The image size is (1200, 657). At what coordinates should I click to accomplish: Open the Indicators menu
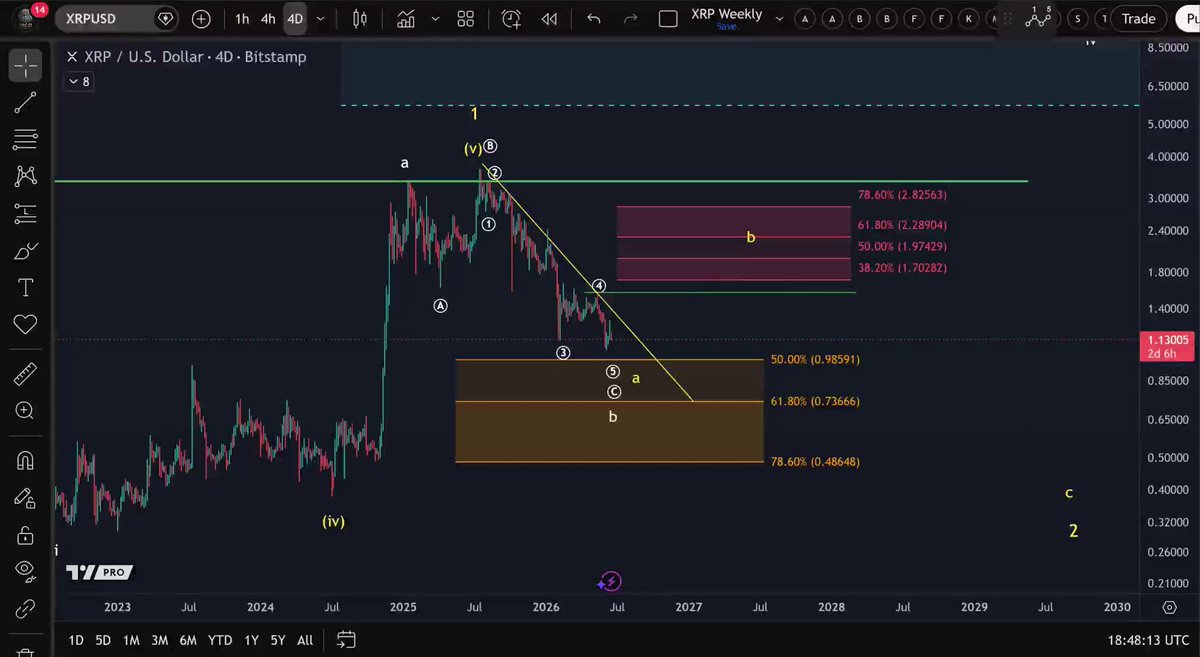pos(405,18)
